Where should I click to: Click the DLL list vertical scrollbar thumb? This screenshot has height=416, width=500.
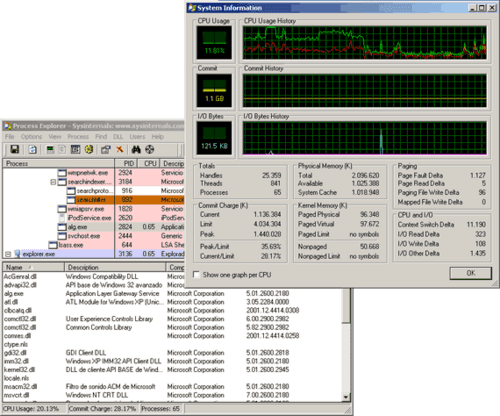point(346,306)
